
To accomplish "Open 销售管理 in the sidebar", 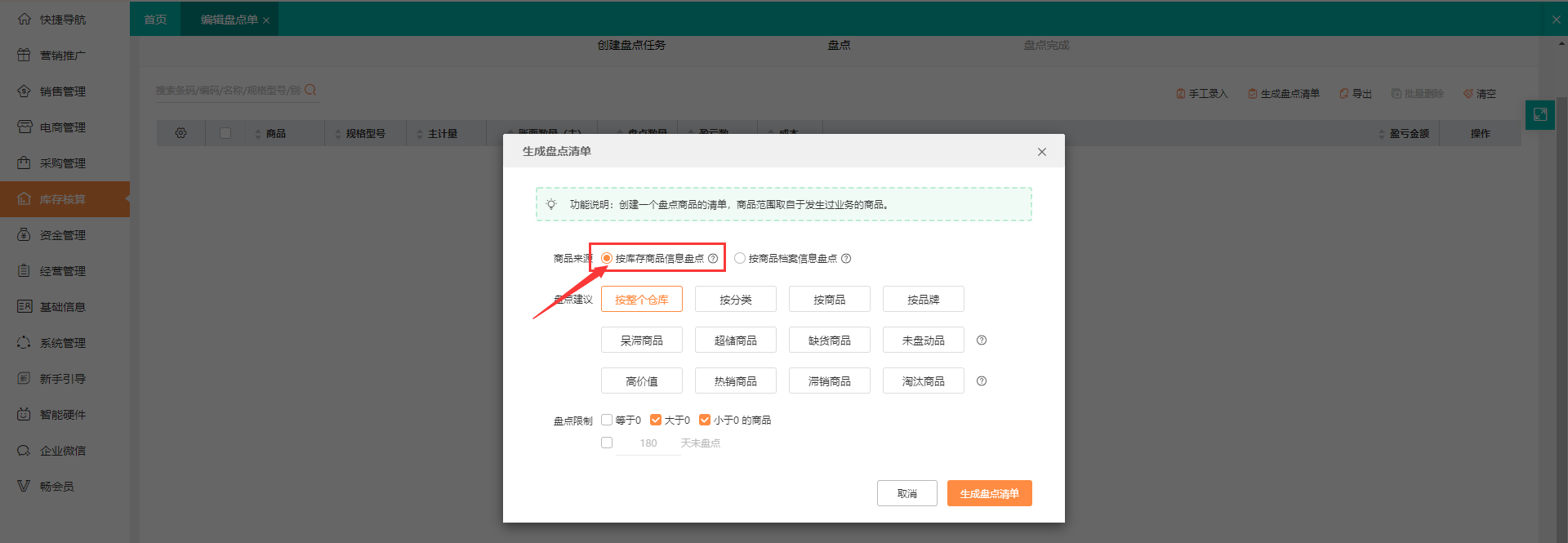I will pyautogui.click(x=63, y=91).
